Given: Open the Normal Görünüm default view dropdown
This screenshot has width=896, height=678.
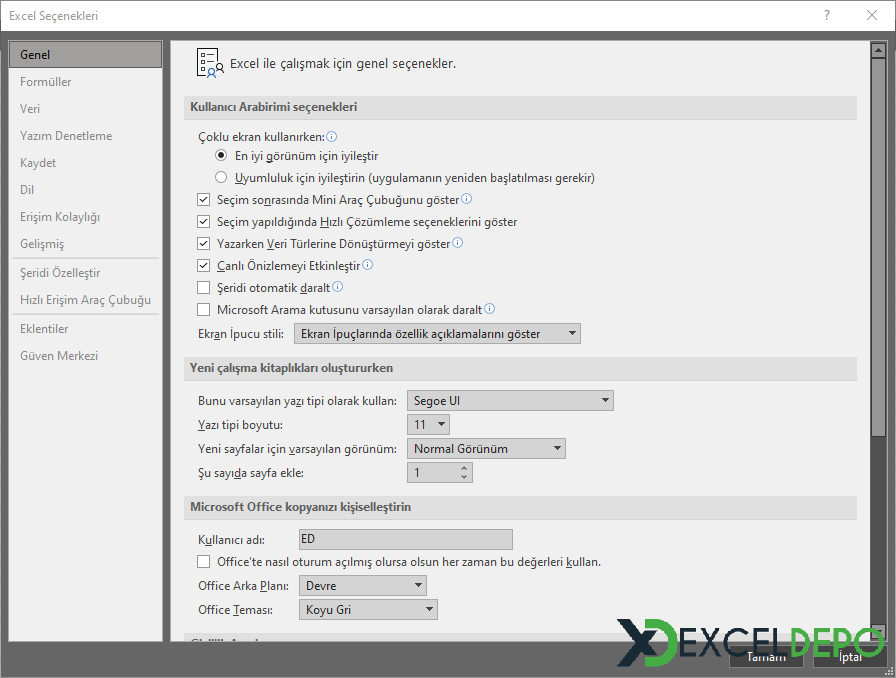Looking at the screenshot, I should (486, 449).
